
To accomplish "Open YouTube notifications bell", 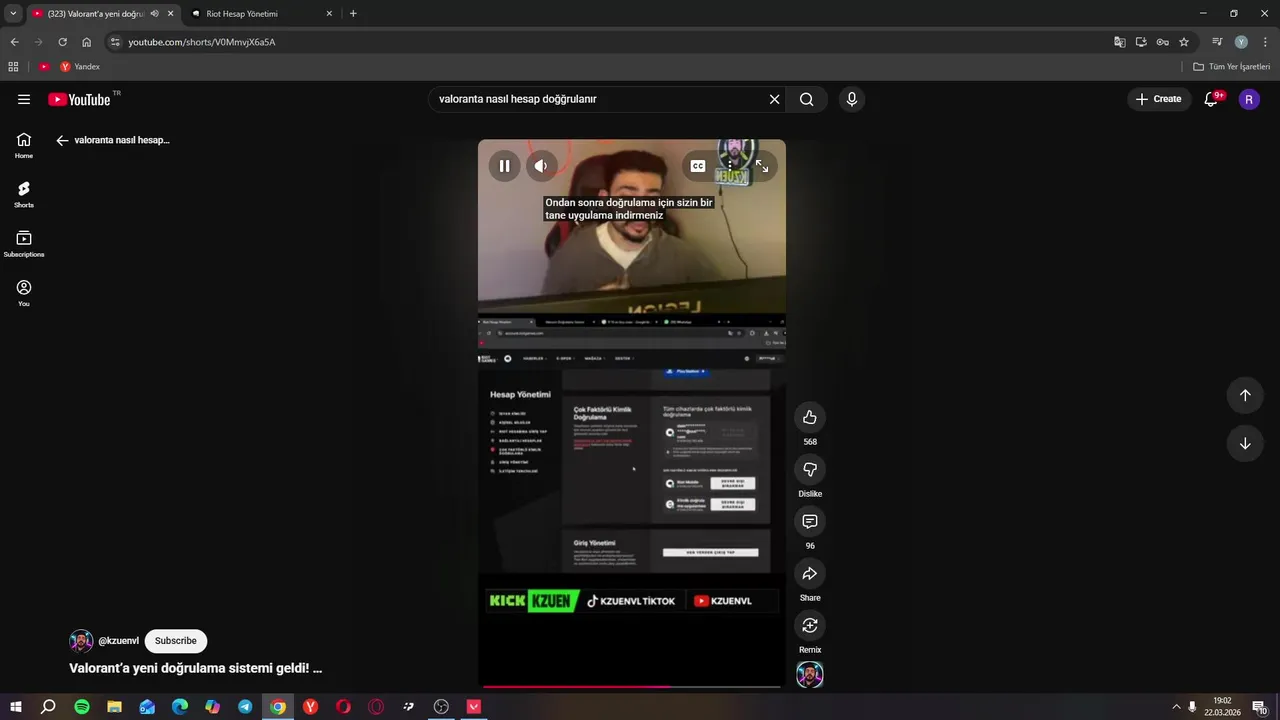I will tap(1212, 99).
